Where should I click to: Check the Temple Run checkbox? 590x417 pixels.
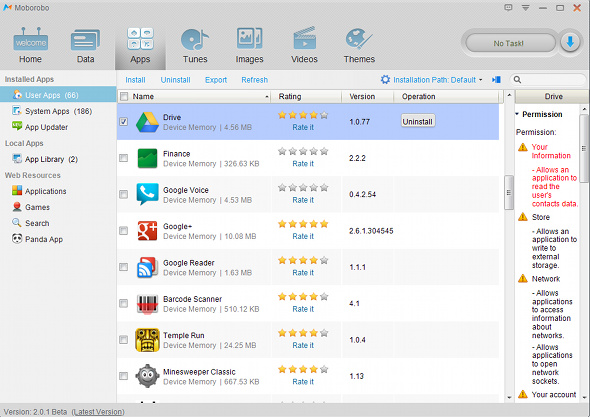[x=124, y=339]
